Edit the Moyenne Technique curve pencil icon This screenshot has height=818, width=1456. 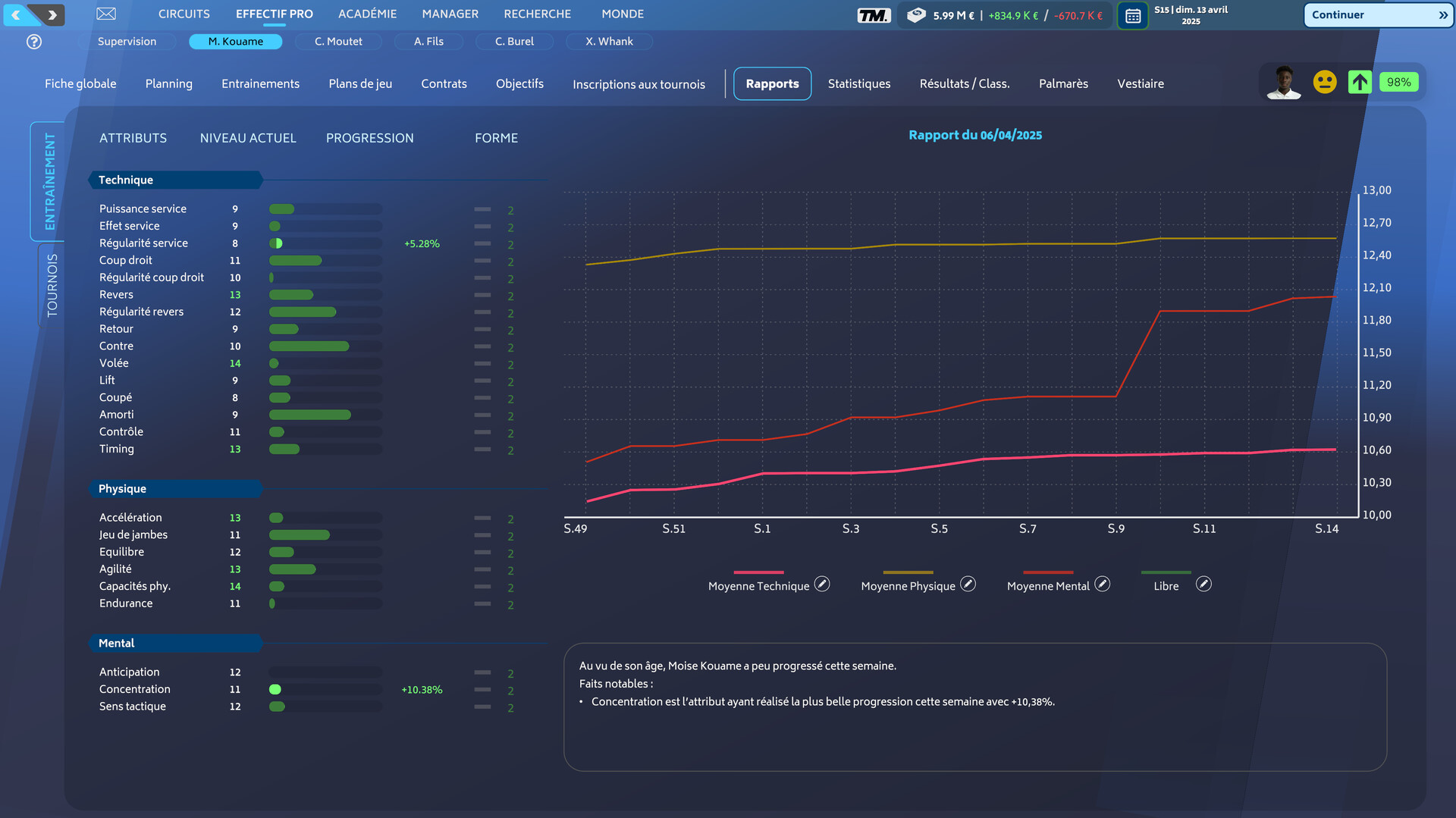tap(822, 585)
